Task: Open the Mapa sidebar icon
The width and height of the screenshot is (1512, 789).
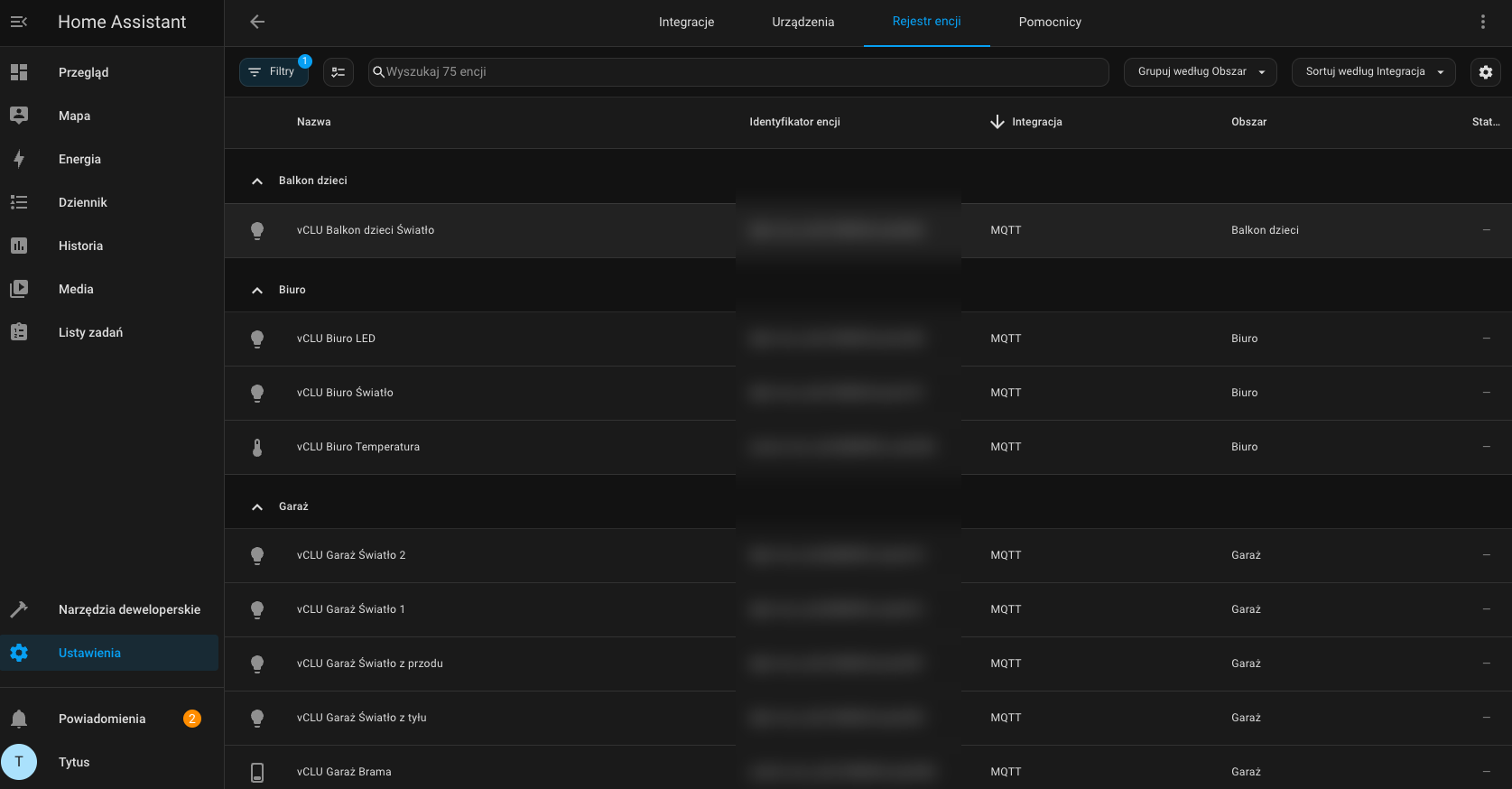Action: pyautogui.click(x=19, y=116)
